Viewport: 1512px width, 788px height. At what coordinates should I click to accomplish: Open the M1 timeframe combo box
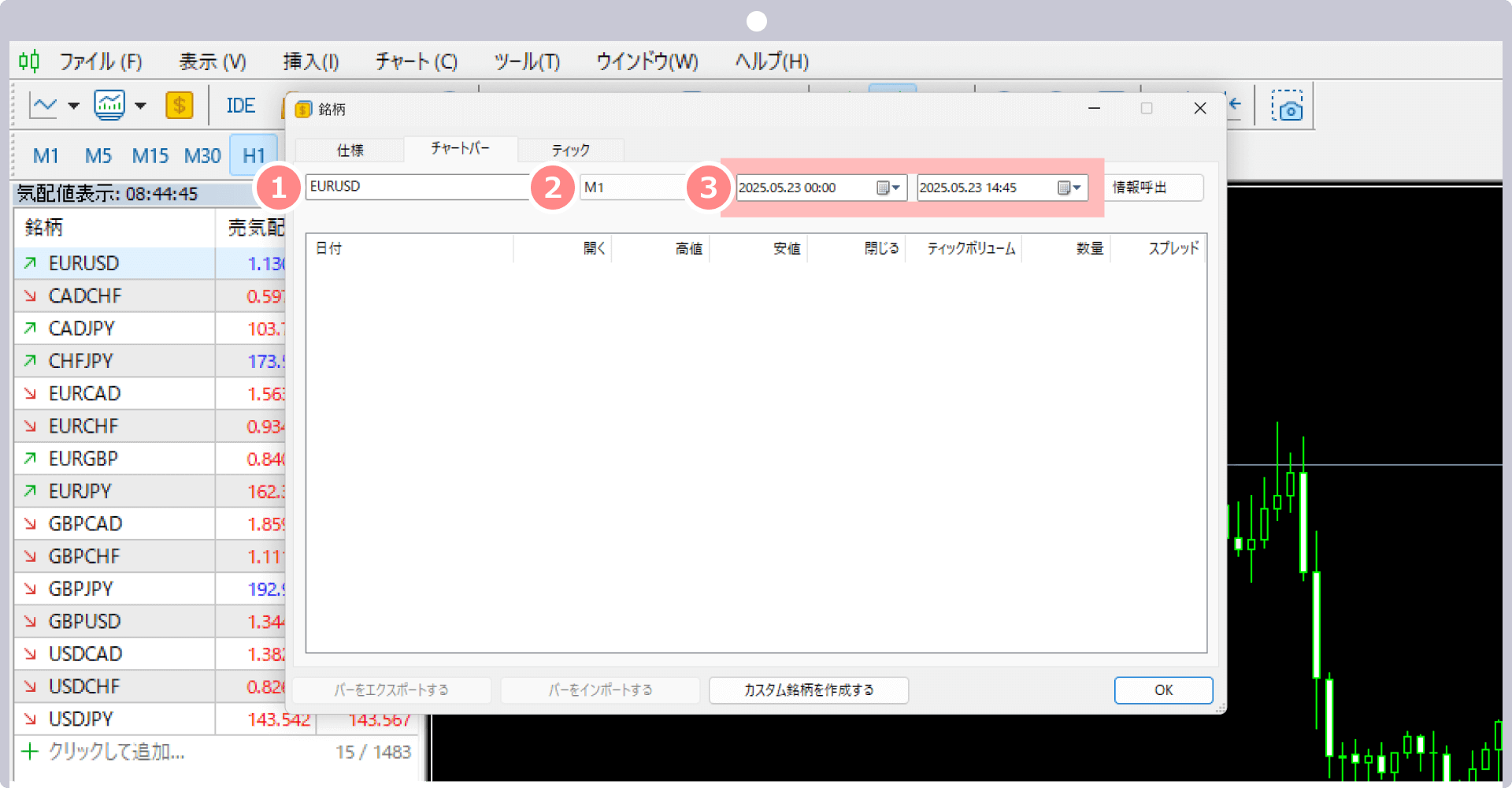pyautogui.click(x=634, y=188)
